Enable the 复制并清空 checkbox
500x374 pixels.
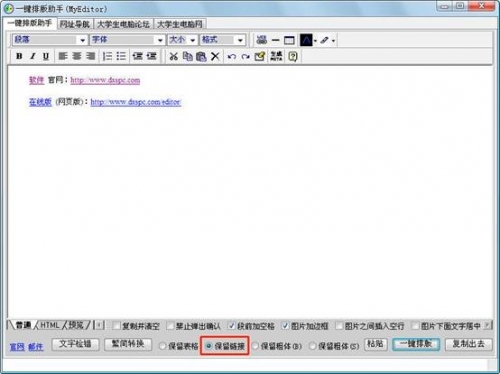[117, 325]
